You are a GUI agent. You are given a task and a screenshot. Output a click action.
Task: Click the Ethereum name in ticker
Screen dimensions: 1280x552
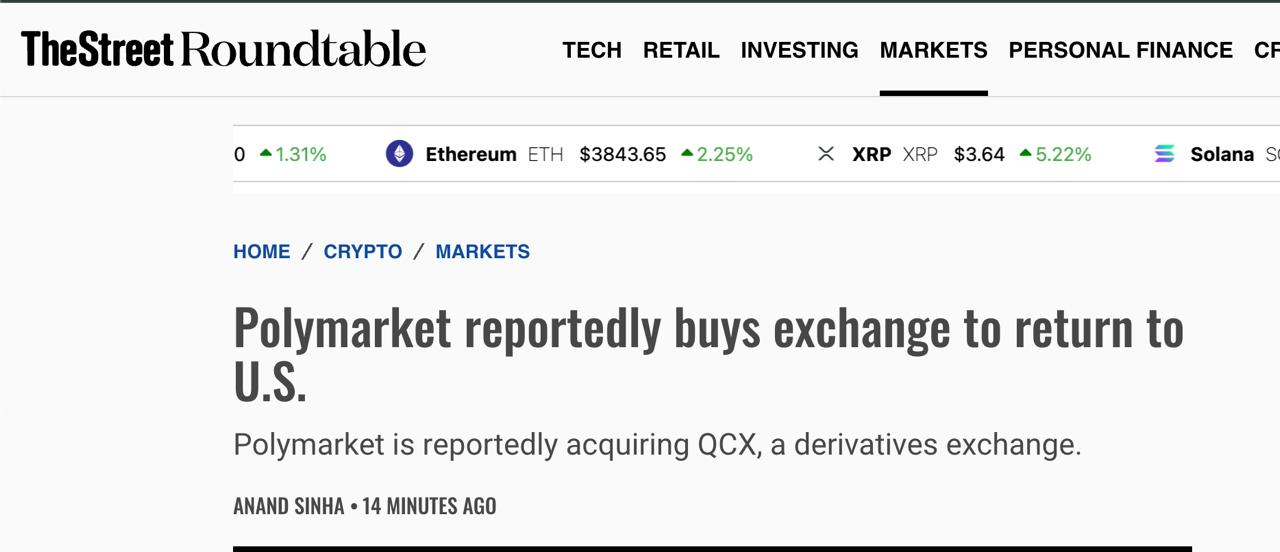tap(471, 154)
